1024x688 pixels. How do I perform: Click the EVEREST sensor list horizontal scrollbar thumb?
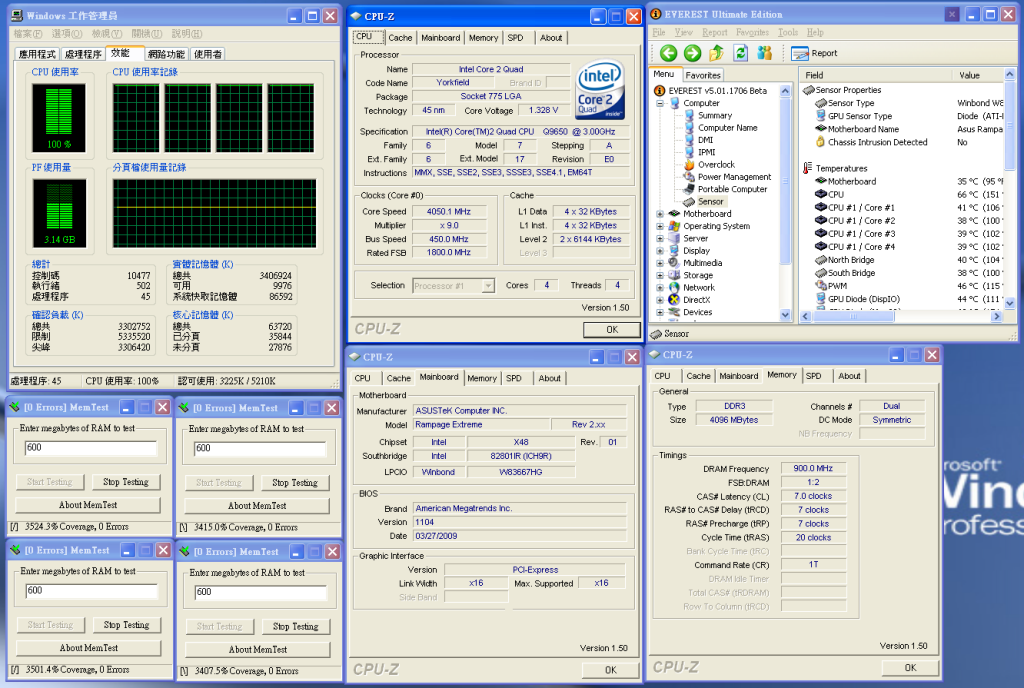tap(853, 317)
